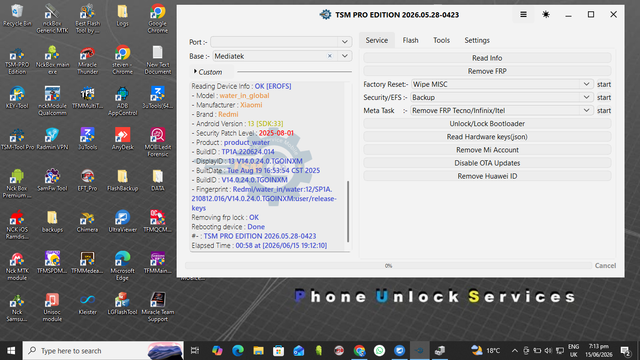Open the KEY-Tool desktop shortcut
This screenshot has width=640, height=360.
click(17, 98)
